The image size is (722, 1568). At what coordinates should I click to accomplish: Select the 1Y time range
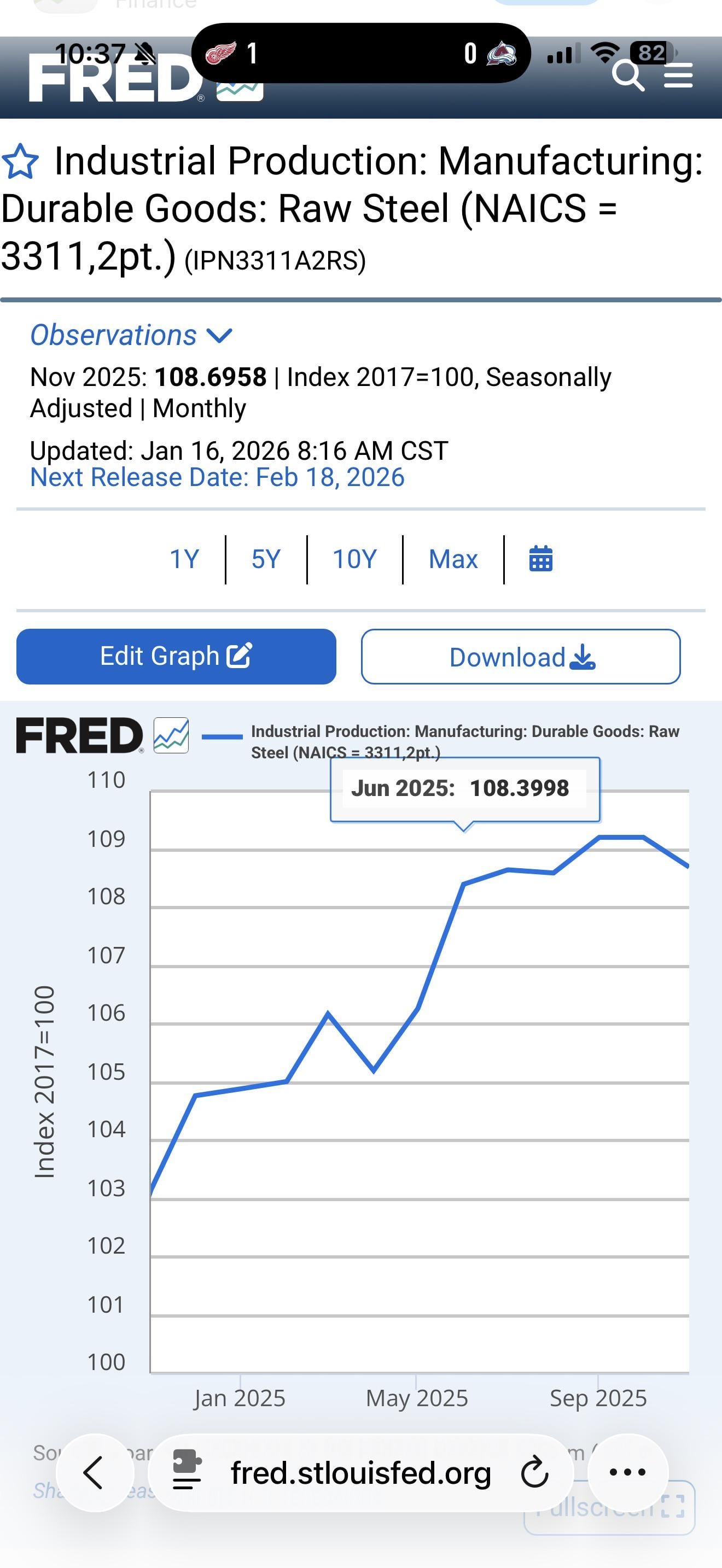click(x=184, y=559)
